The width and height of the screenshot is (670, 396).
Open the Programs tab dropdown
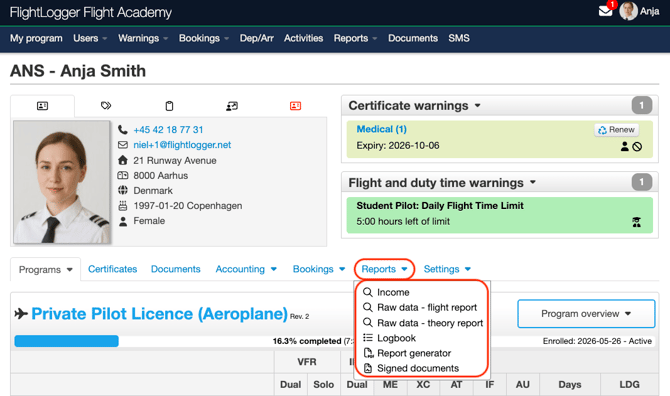point(45,270)
